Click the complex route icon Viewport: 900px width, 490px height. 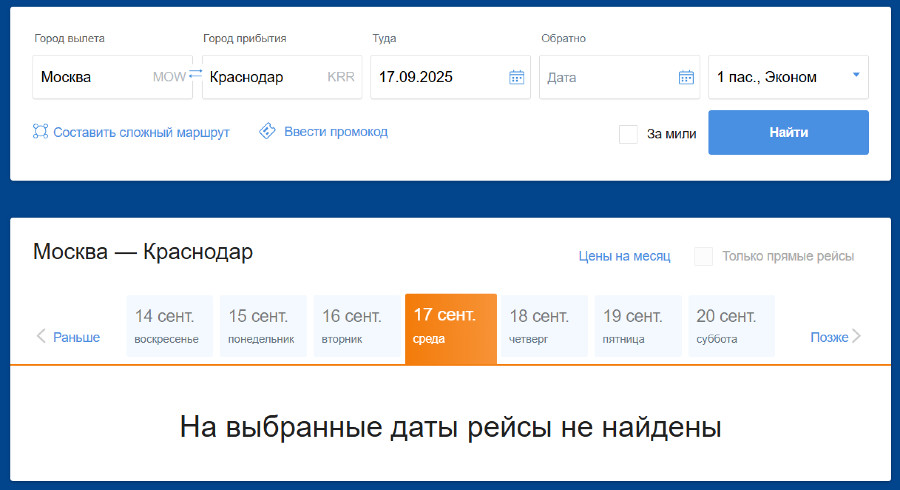pyautogui.click(x=40, y=131)
